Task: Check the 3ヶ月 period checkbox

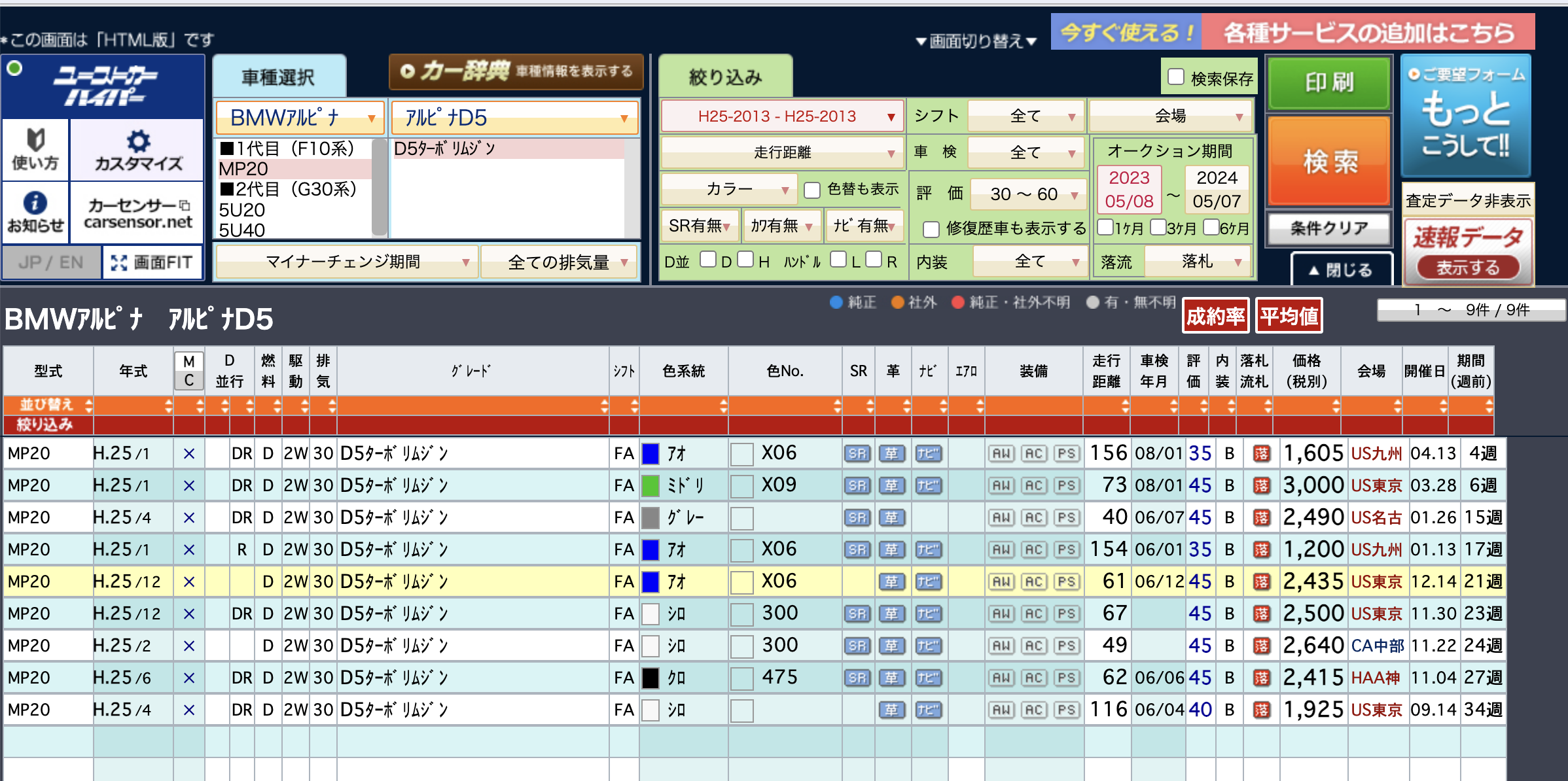Action: 1158,227
